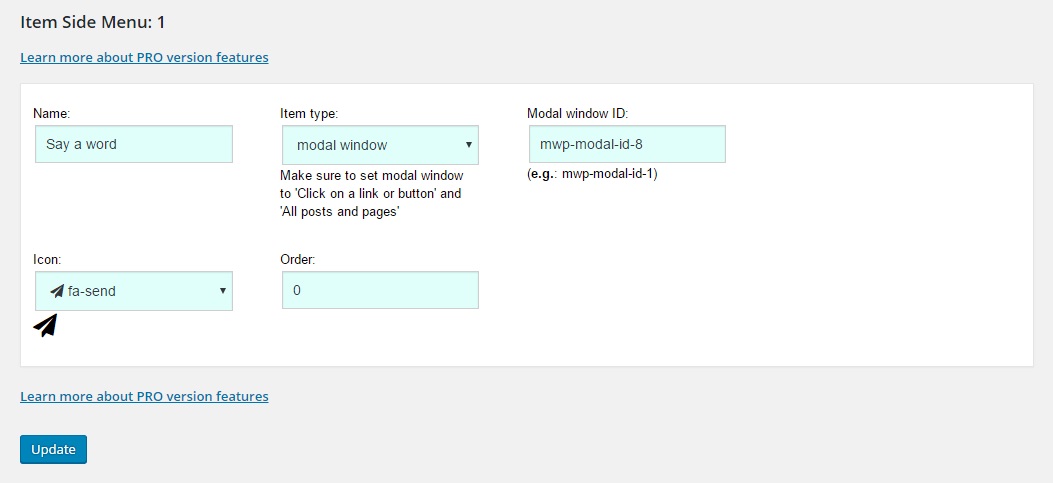Select the Order input box
This screenshot has height=483, width=1053.
(380, 290)
